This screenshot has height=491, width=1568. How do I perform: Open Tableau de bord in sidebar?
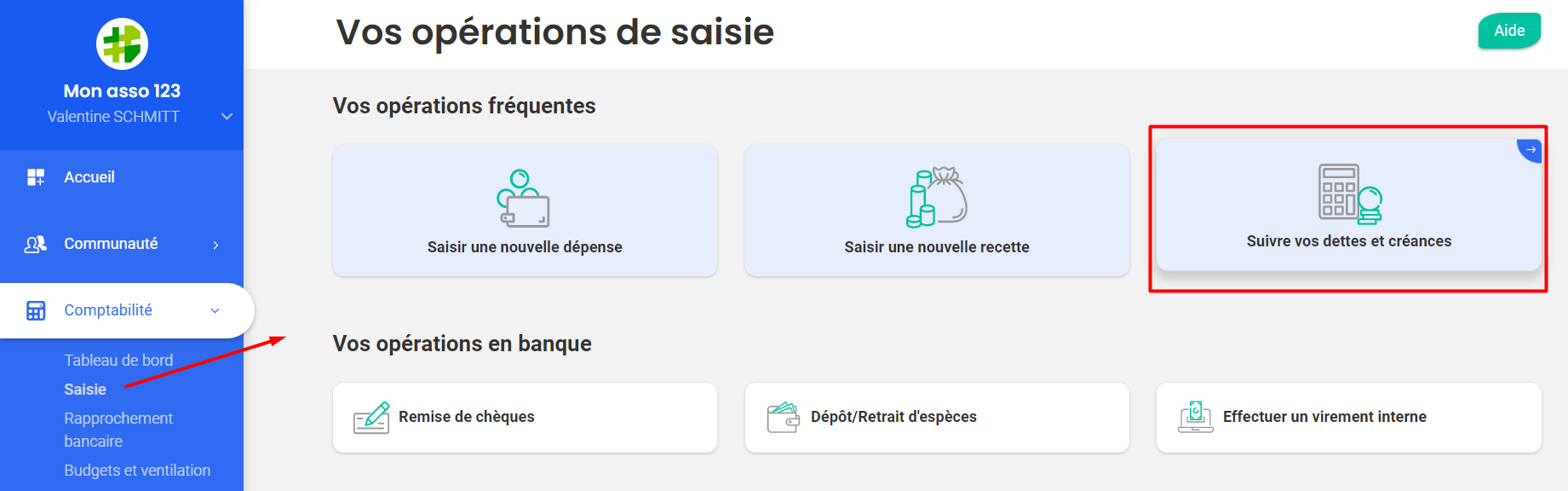(118, 361)
